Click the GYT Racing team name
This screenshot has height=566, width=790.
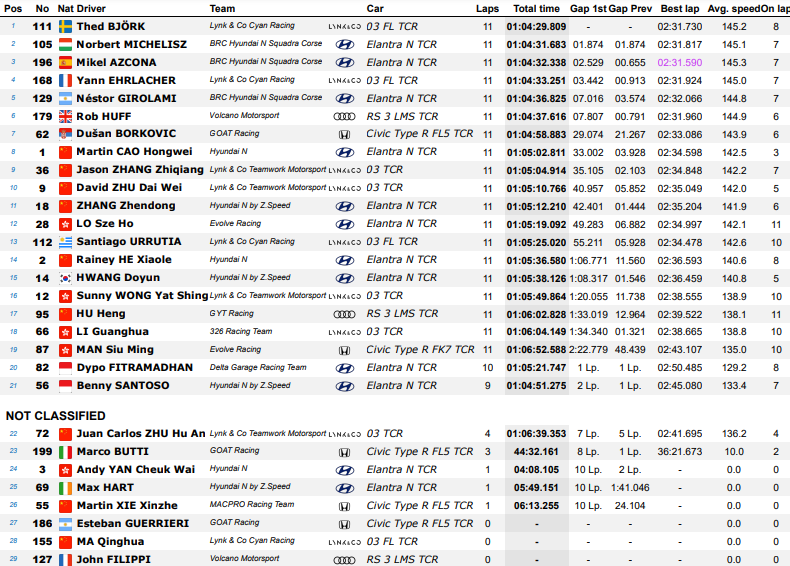[231, 313]
